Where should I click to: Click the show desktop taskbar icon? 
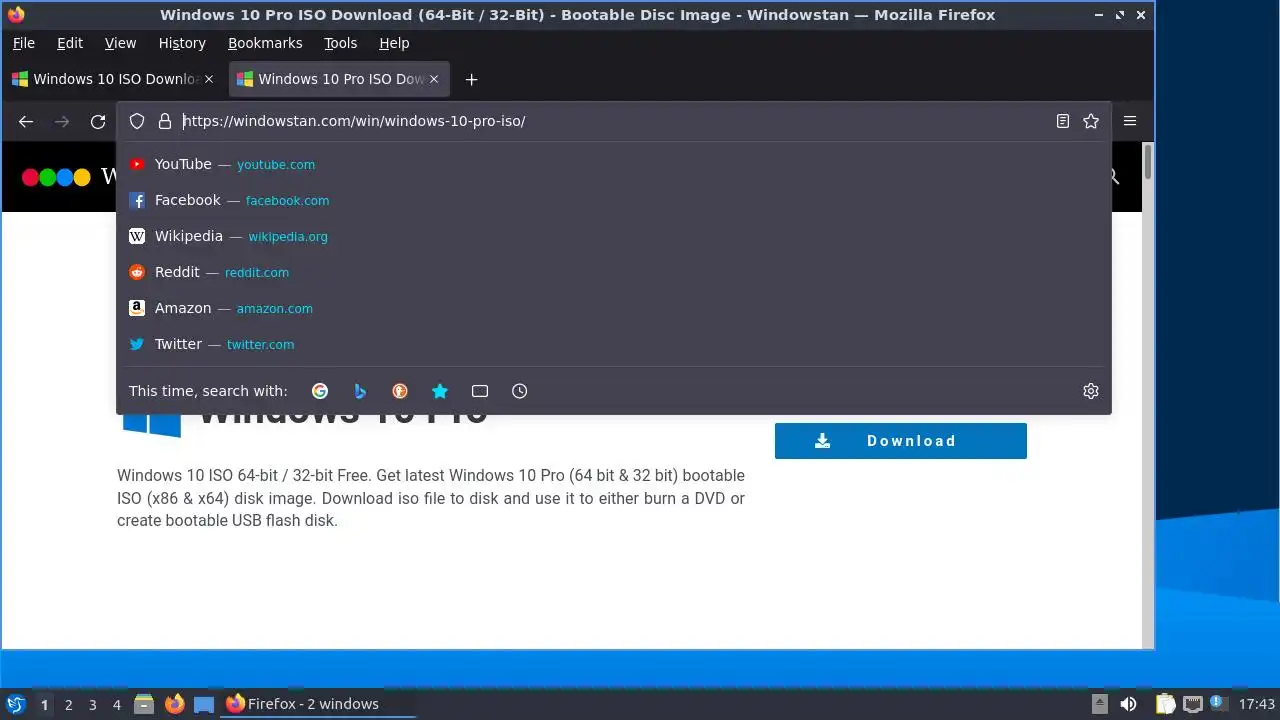click(x=204, y=704)
